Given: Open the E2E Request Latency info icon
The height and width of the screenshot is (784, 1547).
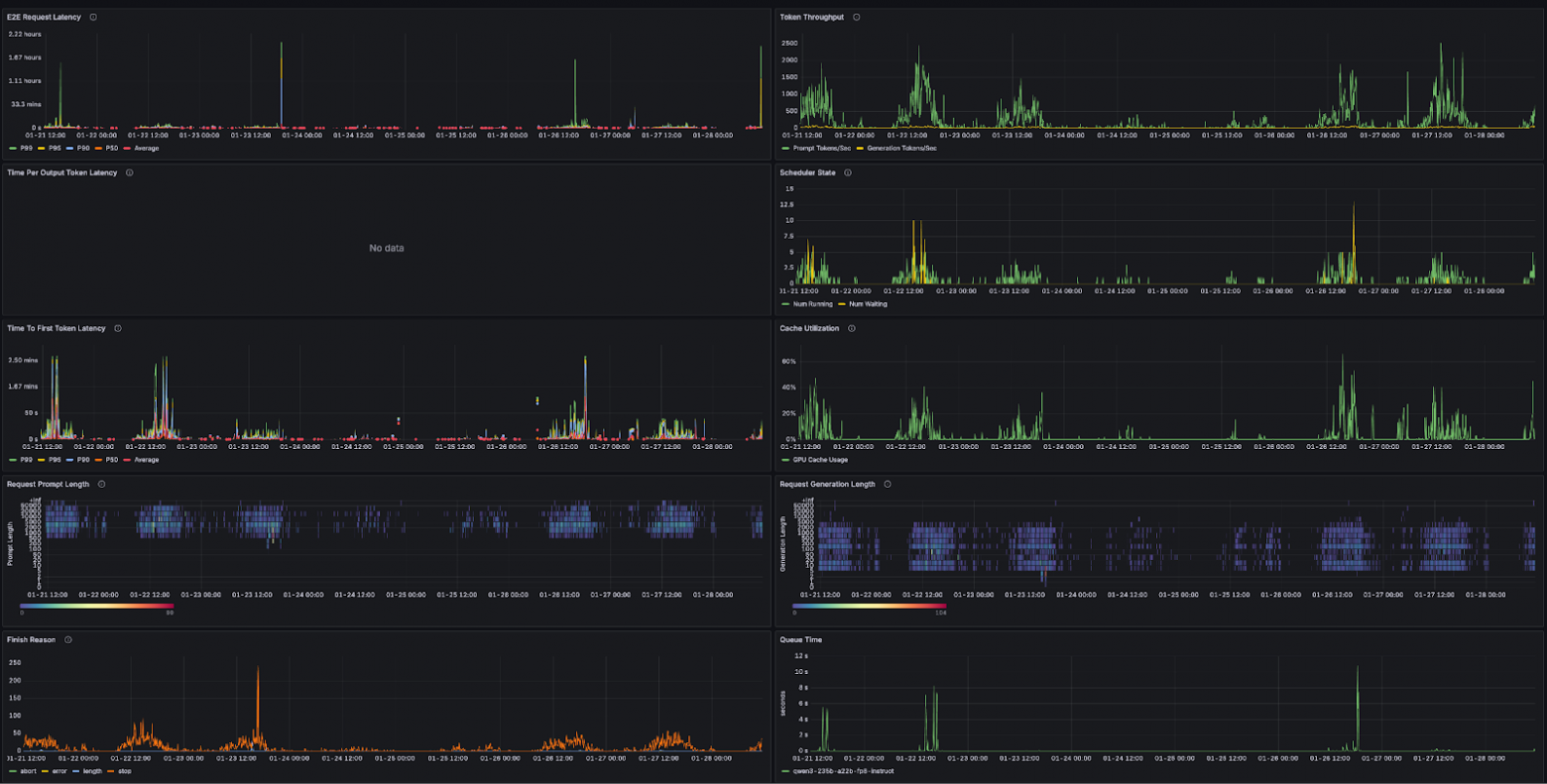Looking at the screenshot, I should [93, 17].
